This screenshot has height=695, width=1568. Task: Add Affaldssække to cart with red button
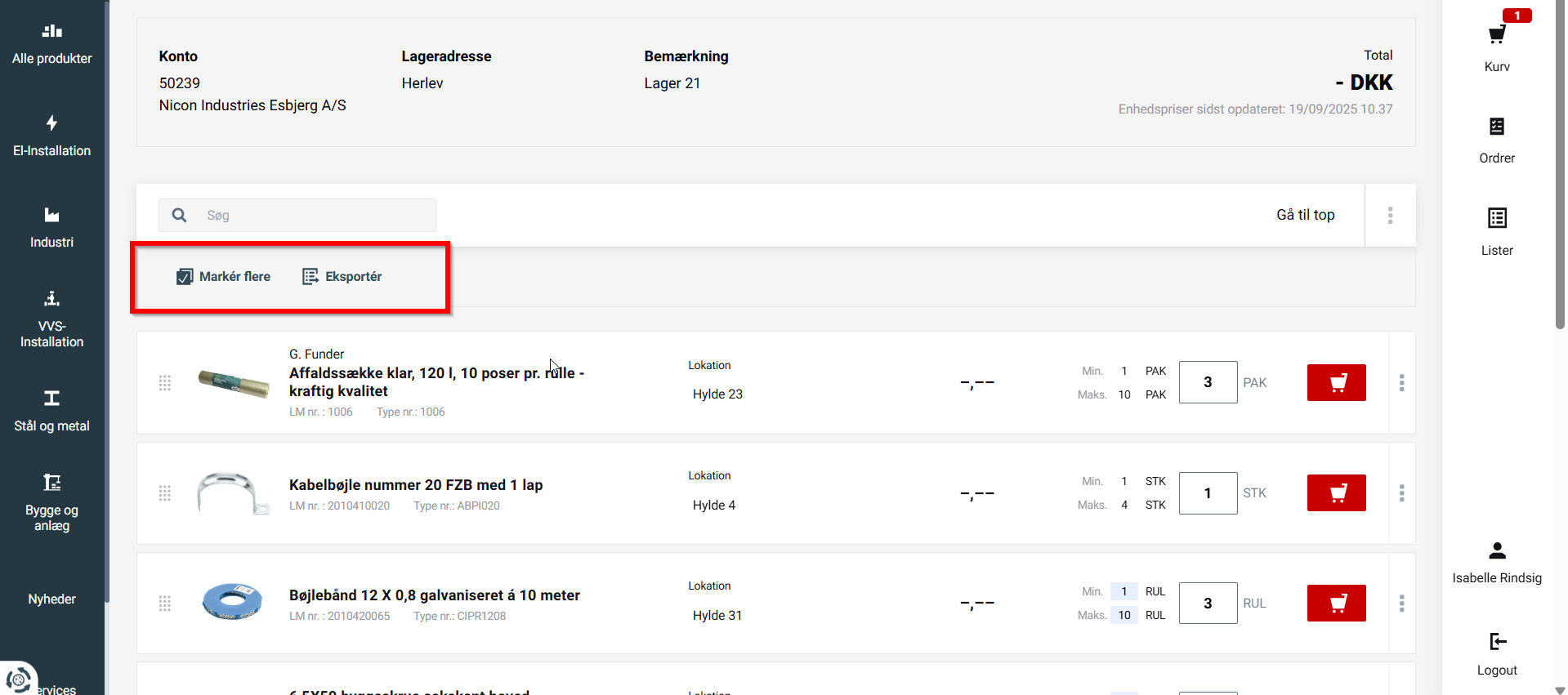(x=1336, y=383)
